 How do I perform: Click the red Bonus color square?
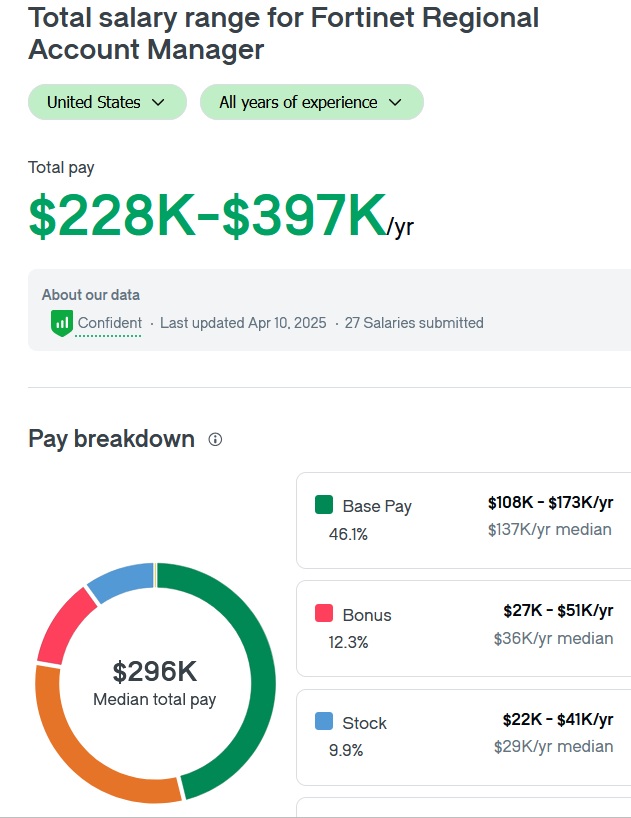pyautogui.click(x=324, y=613)
